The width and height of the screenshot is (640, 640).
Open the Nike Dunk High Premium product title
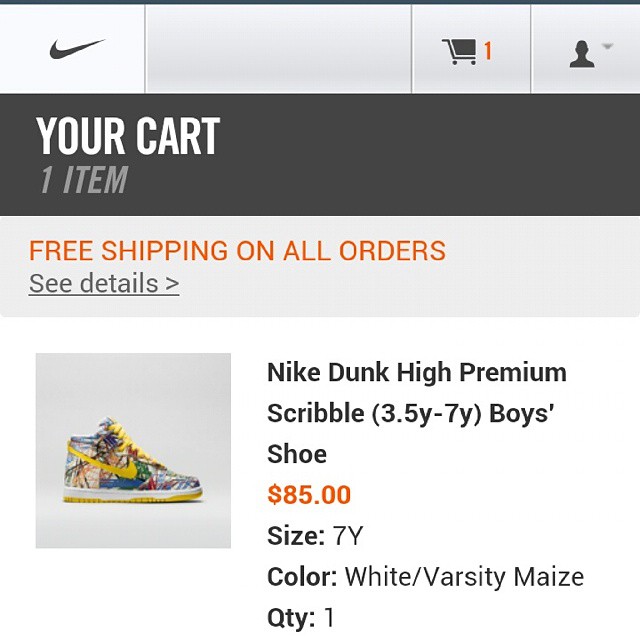pos(416,373)
